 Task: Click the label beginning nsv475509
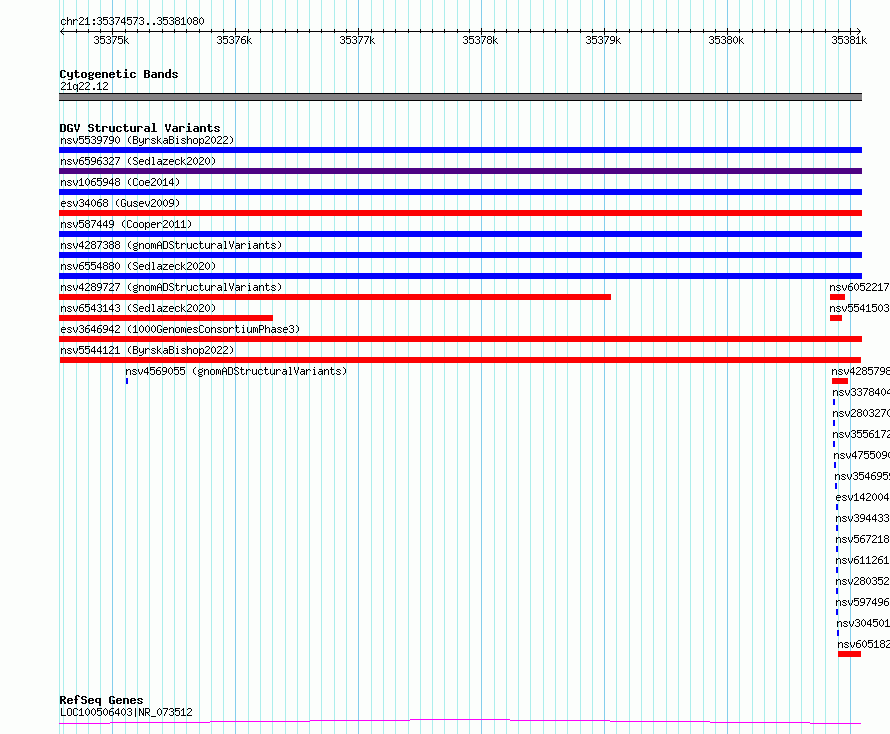coord(862,455)
